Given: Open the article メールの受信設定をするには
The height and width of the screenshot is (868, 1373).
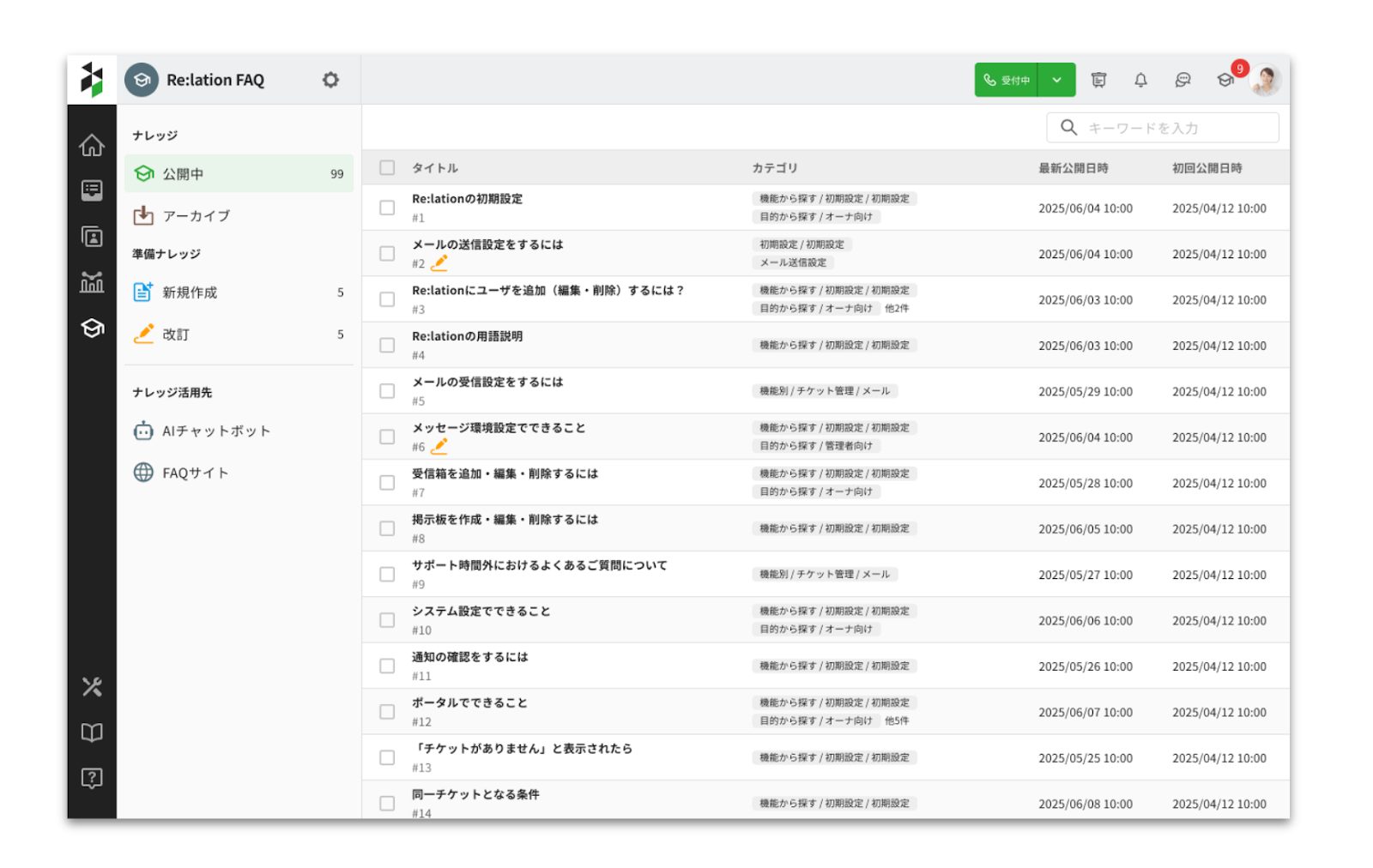Looking at the screenshot, I should click(x=487, y=383).
